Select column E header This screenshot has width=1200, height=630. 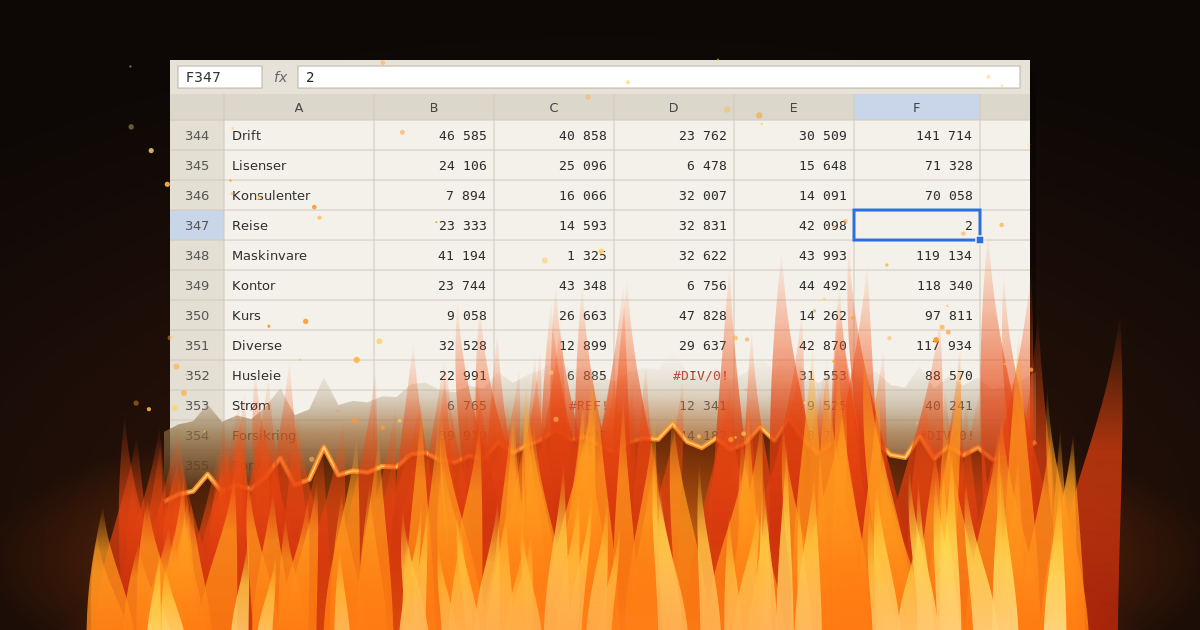pos(794,107)
